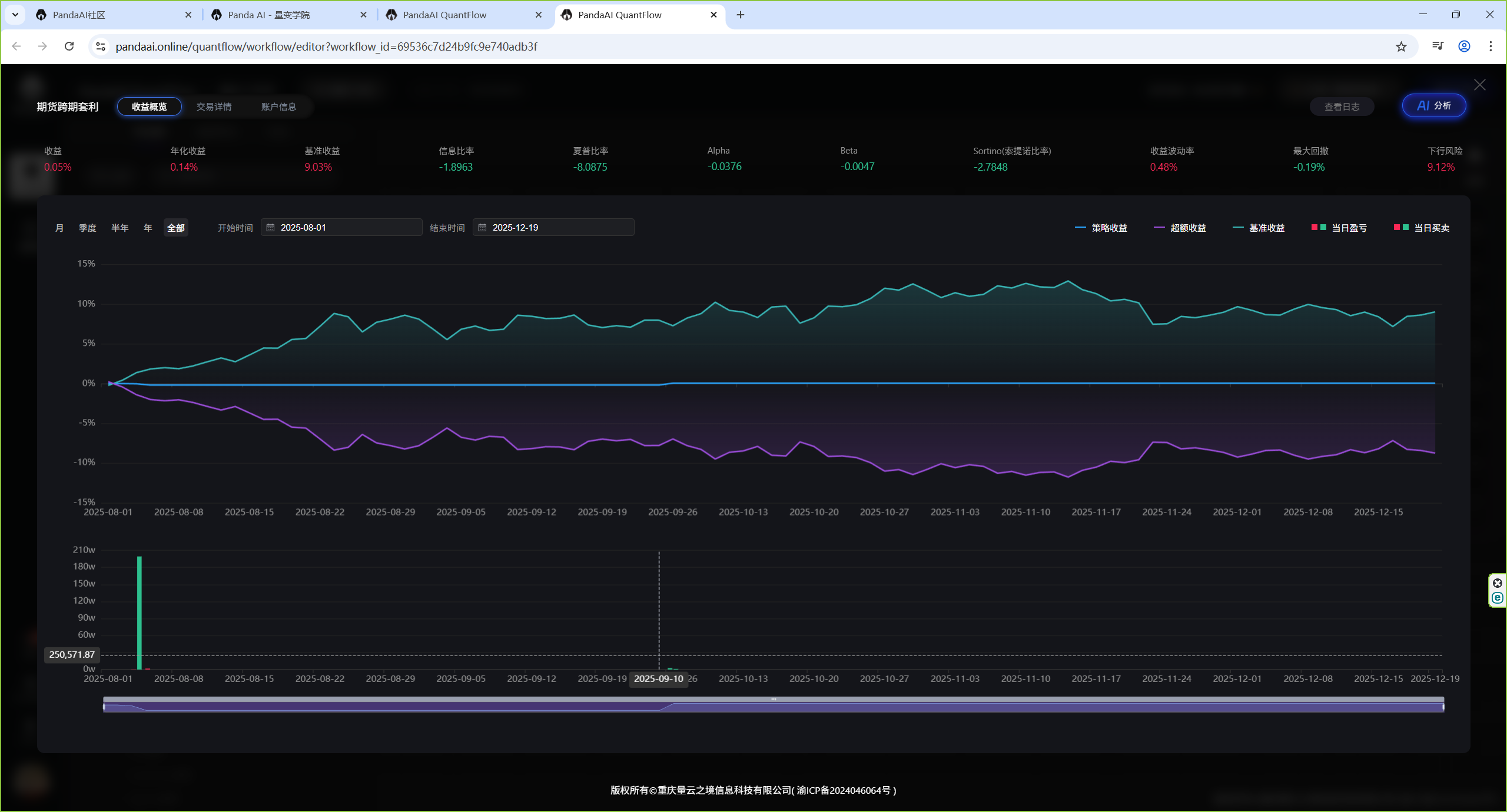View site information icon
Viewport: 1507px width, 812px height.
(x=101, y=46)
